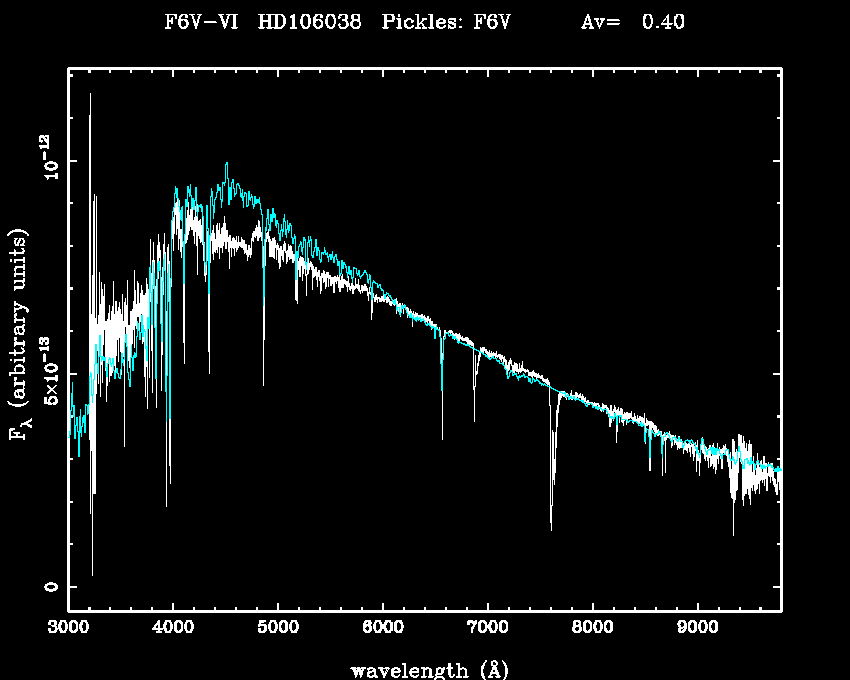
Task: Click the 4000 wavelength tick label
Action: coord(173,628)
